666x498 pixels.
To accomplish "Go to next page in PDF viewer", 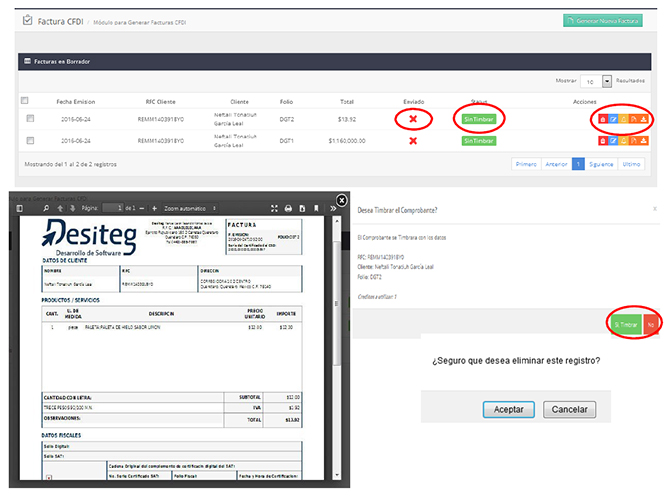I will [72, 208].
